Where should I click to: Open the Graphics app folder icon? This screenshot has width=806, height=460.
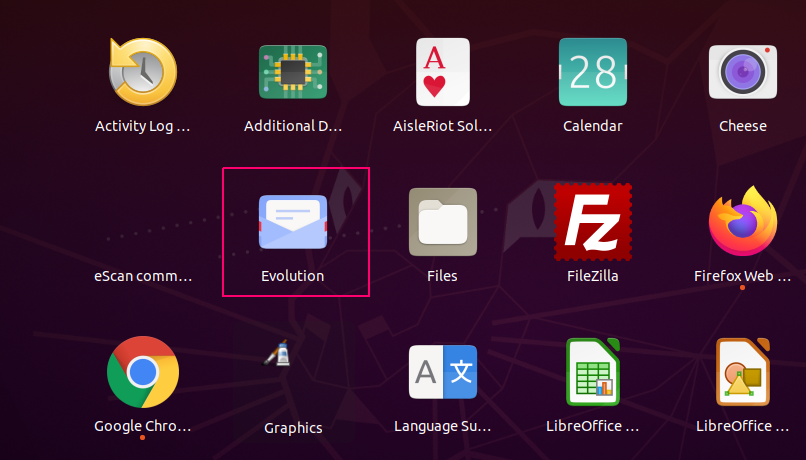click(278, 353)
